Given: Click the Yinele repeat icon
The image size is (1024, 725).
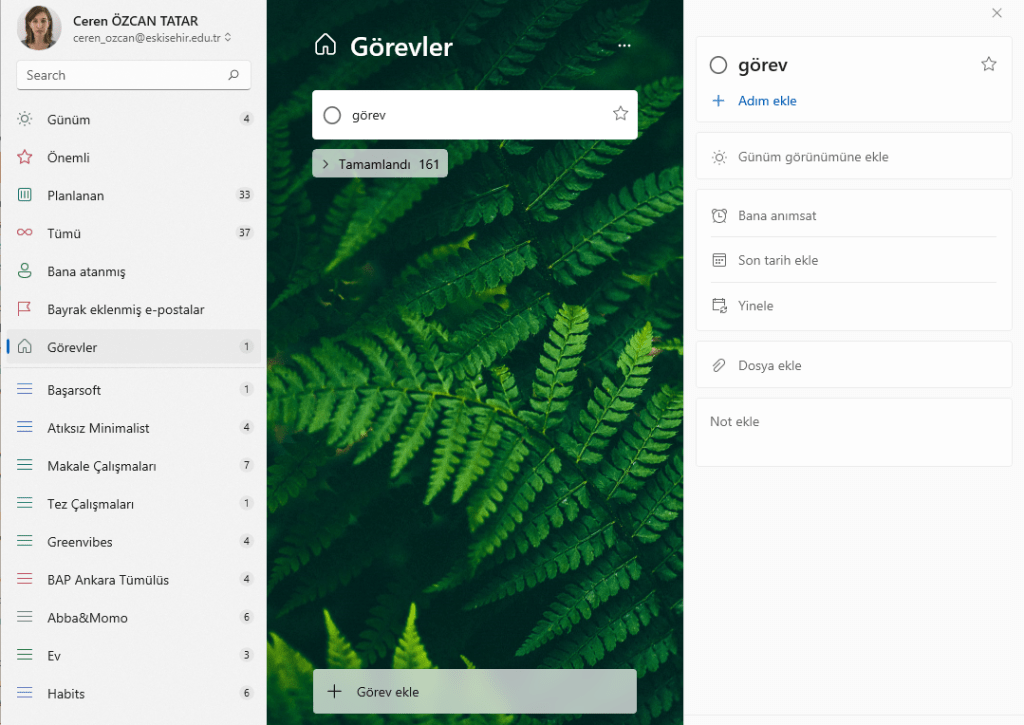Looking at the screenshot, I should (x=719, y=306).
